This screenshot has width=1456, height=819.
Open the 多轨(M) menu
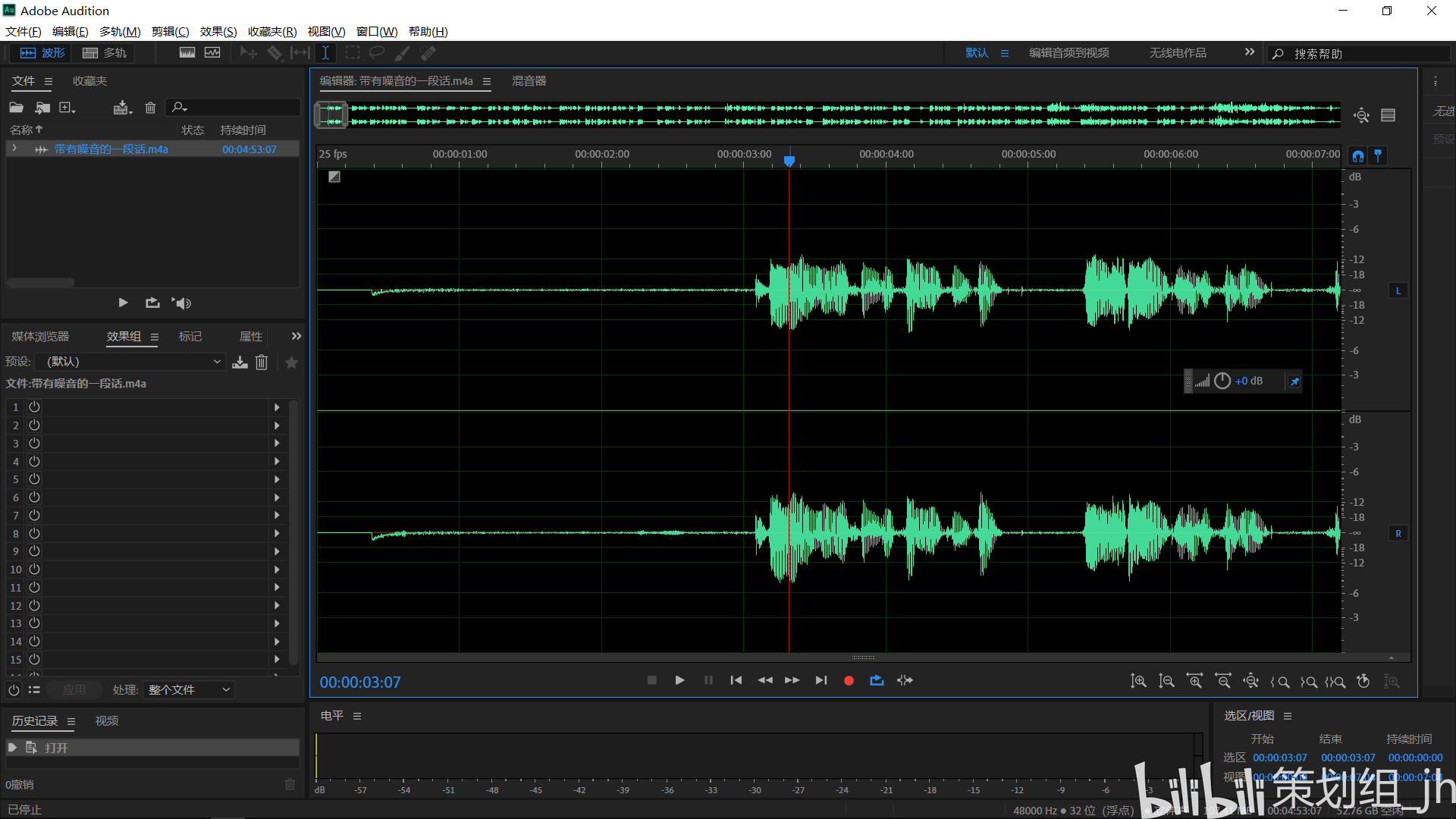(120, 31)
